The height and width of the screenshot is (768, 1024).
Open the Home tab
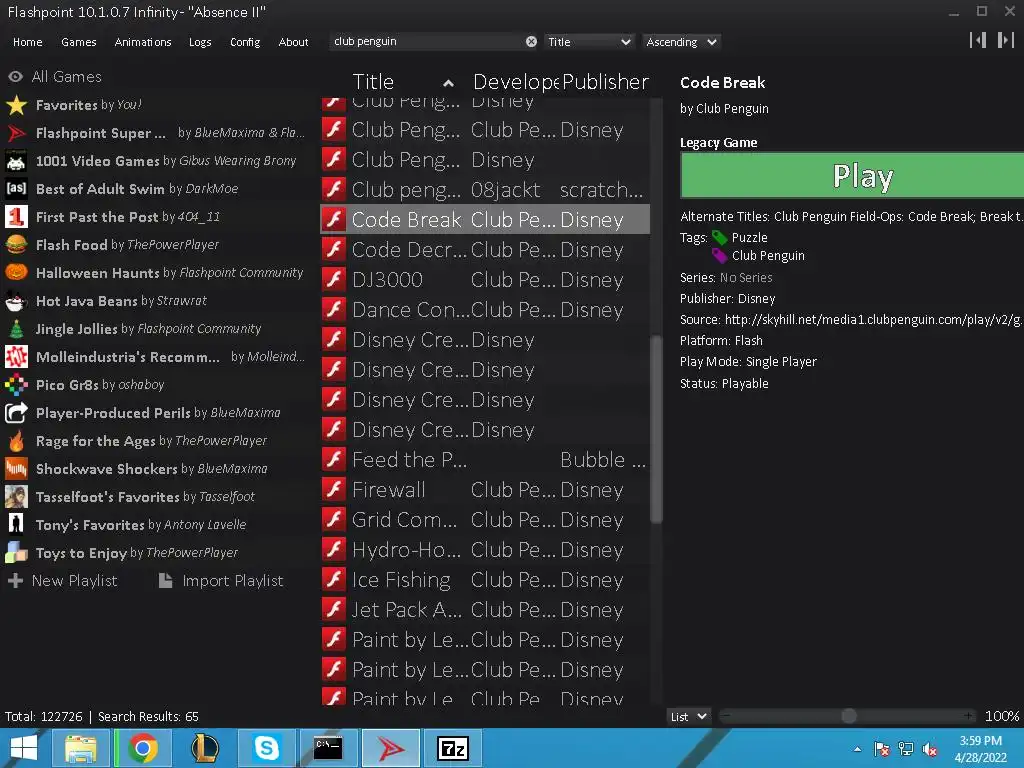pyautogui.click(x=27, y=42)
